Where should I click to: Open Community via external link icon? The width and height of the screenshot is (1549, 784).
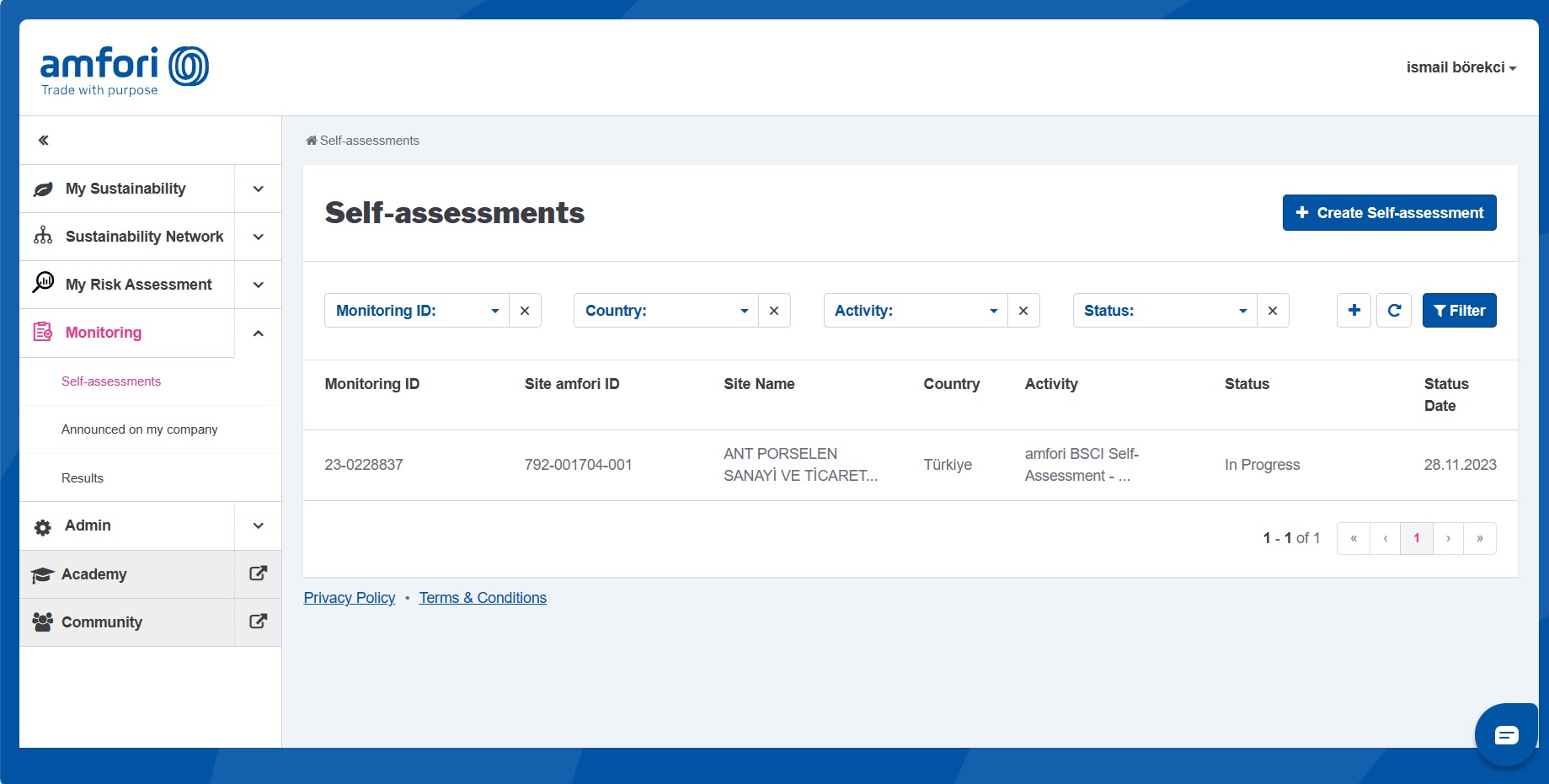(x=259, y=621)
